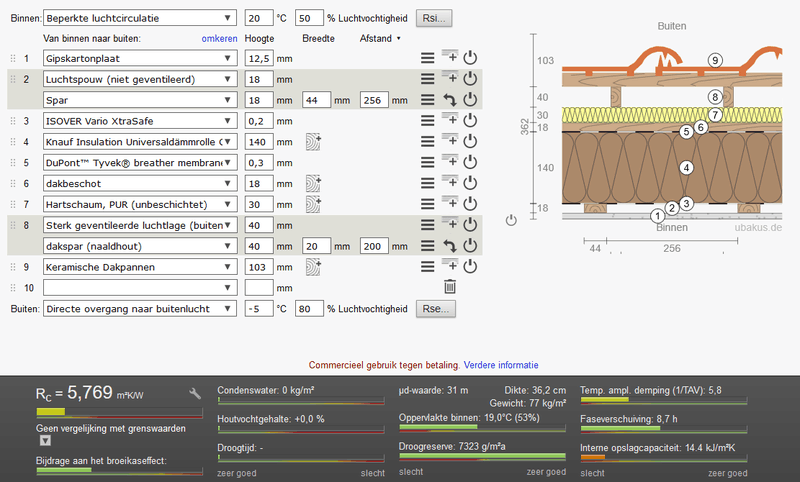Select layer marker 4 in roof diagram
Image resolution: width=800 pixels, height=482 pixels.
point(686,167)
